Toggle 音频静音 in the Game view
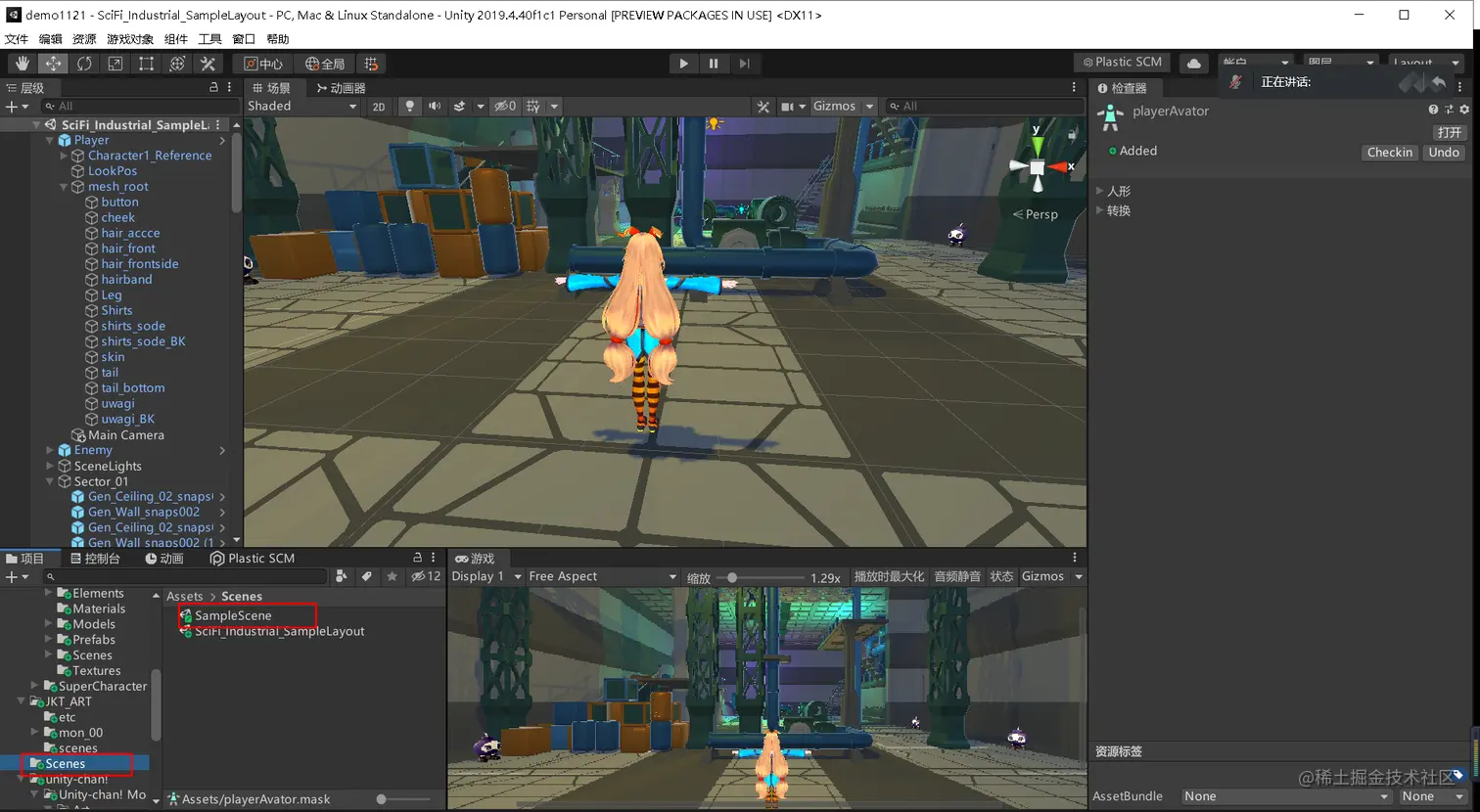1480x812 pixels. pyautogui.click(x=957, y=576)
